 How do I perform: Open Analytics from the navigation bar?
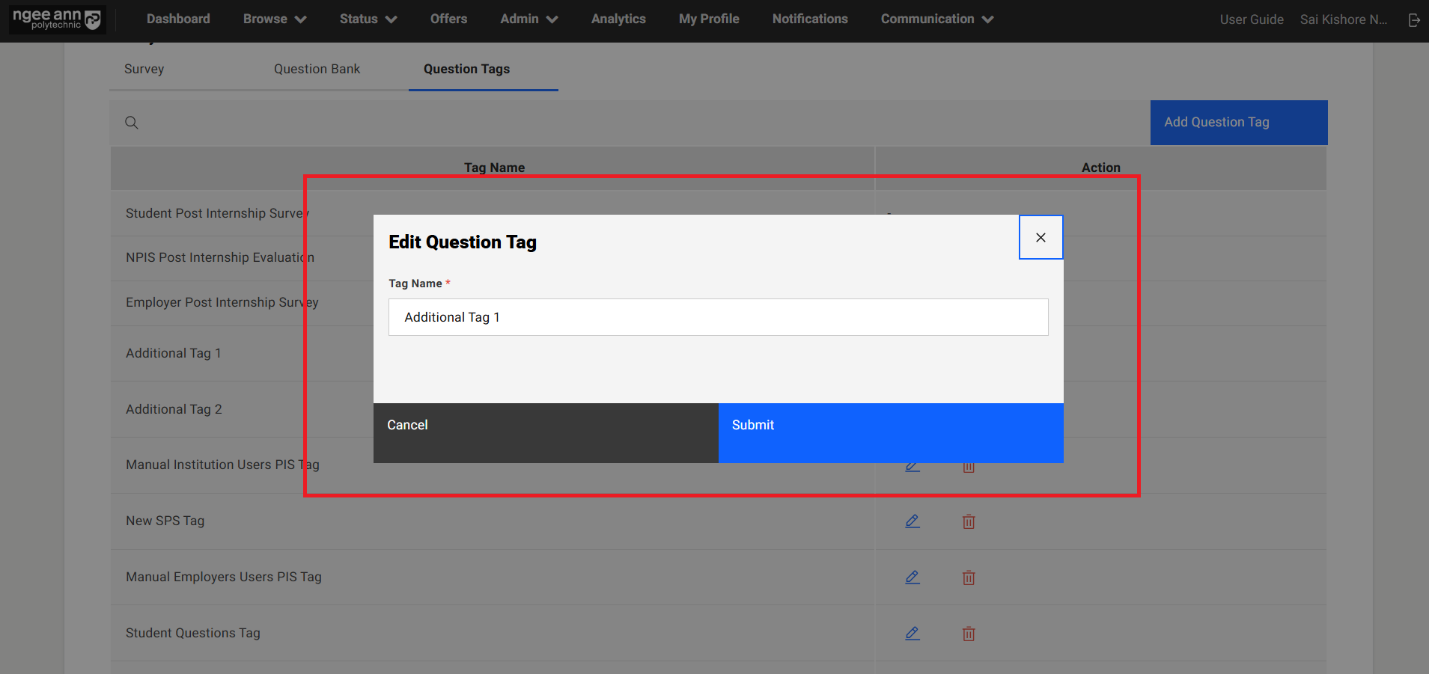pyautogui.click(x=618, y=19)
